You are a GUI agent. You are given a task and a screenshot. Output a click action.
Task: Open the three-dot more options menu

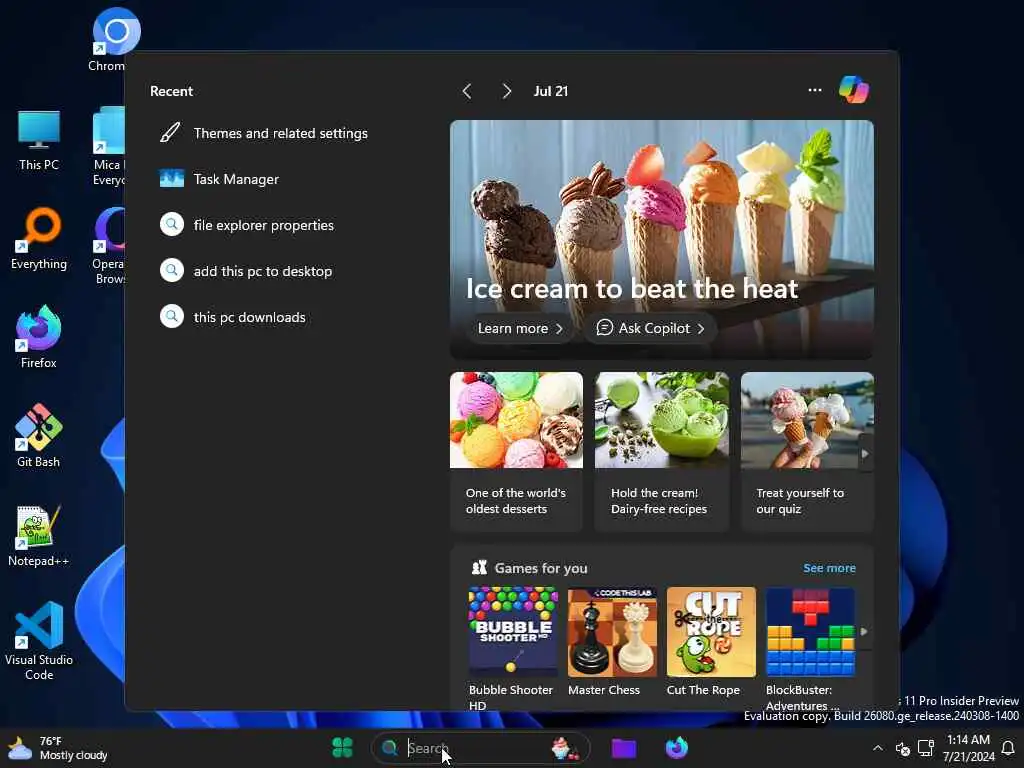tap(814, 90)
